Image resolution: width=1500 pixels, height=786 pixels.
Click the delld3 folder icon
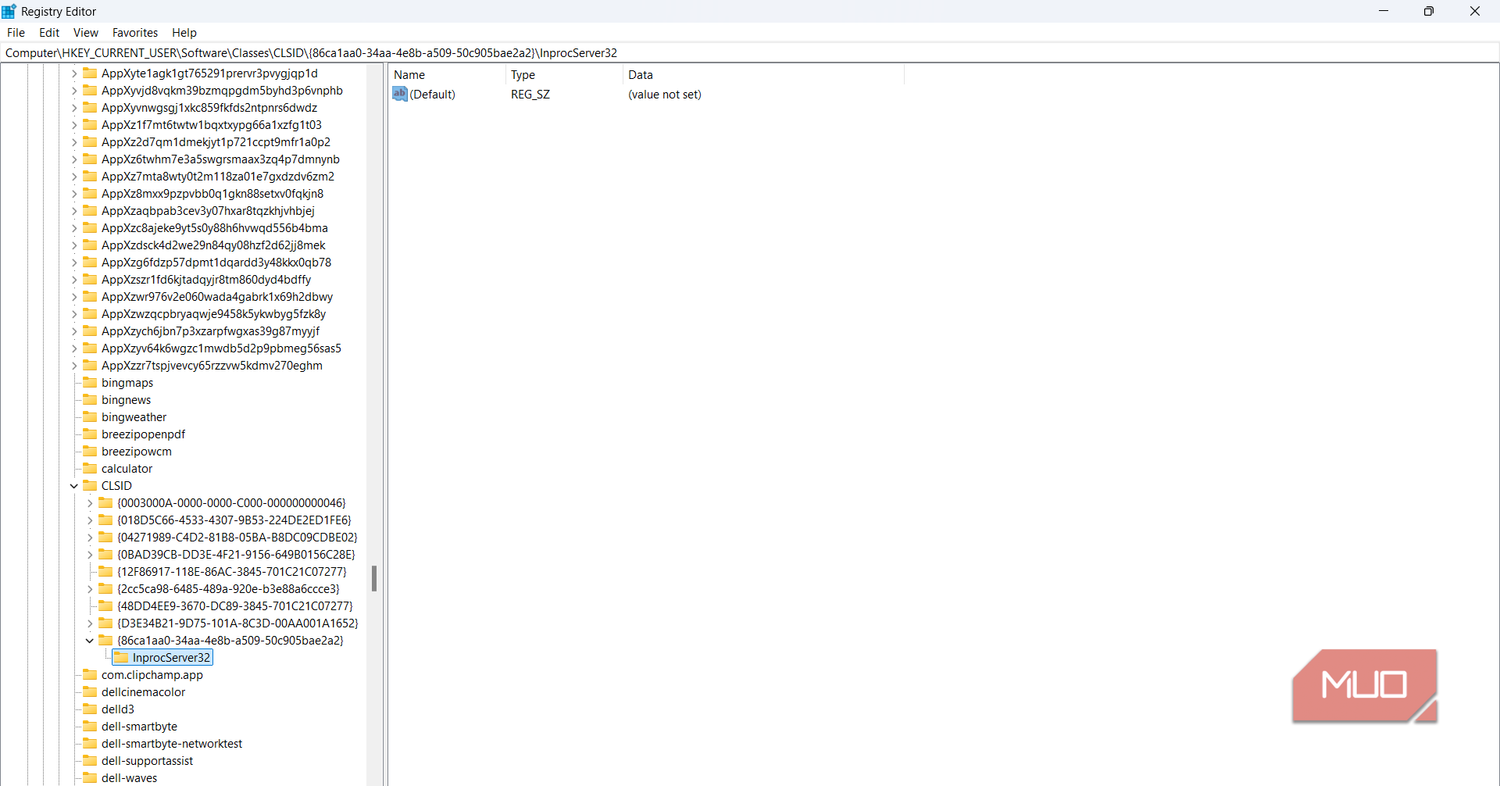pos(90,709)
